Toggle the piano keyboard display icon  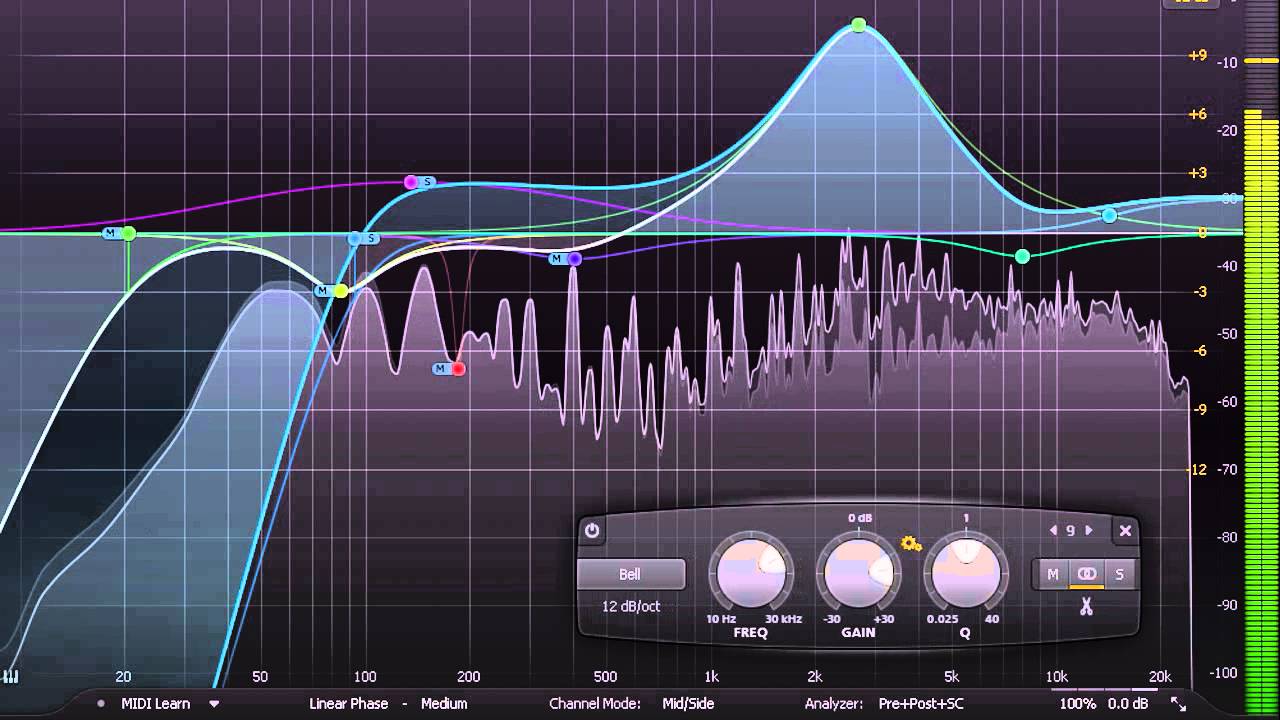tap(11, 677)
